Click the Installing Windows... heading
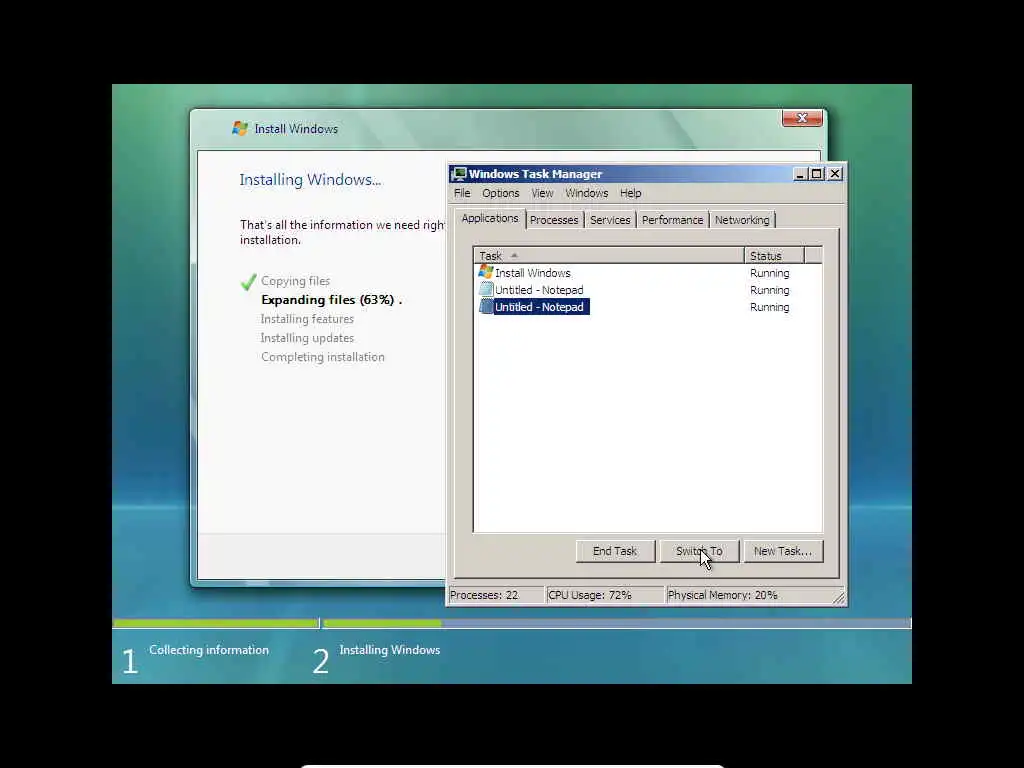This screenshot has height=768, width=1024. coord(310,180)
